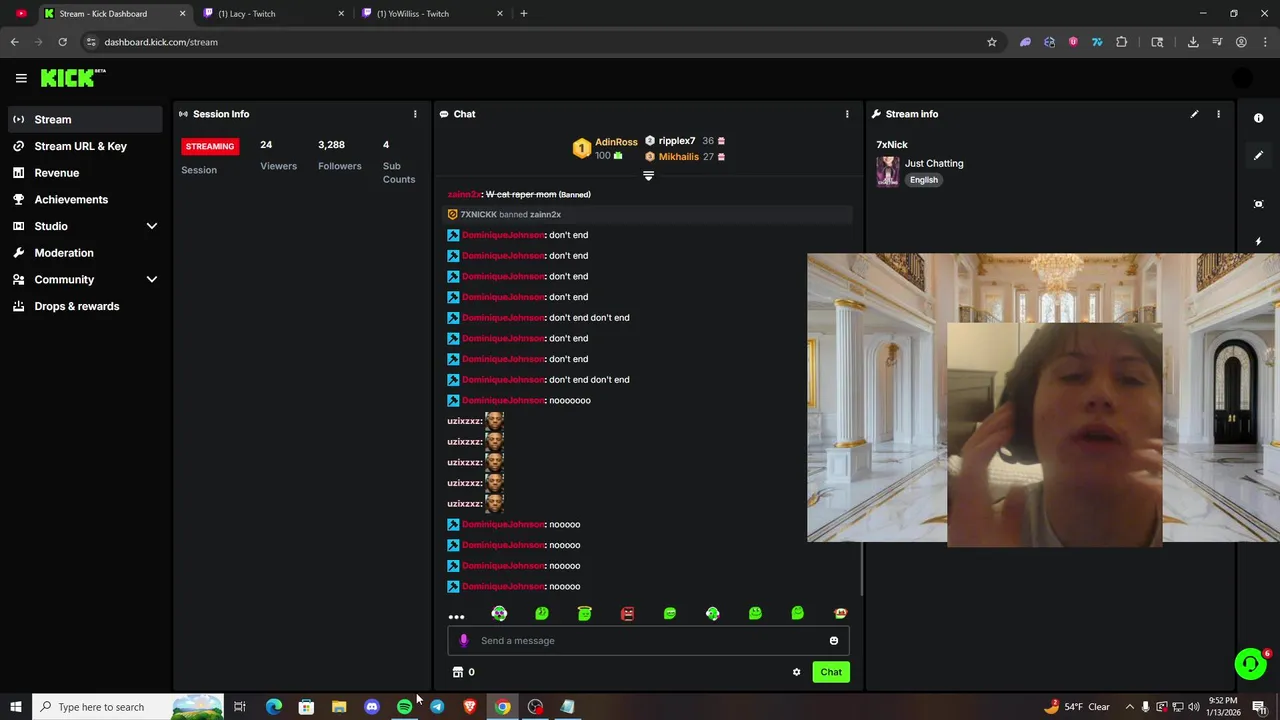This screenshot has height=720, width=1280.
Task: Click the camera capture icon in right rail
Action: tap(1258, 204)
